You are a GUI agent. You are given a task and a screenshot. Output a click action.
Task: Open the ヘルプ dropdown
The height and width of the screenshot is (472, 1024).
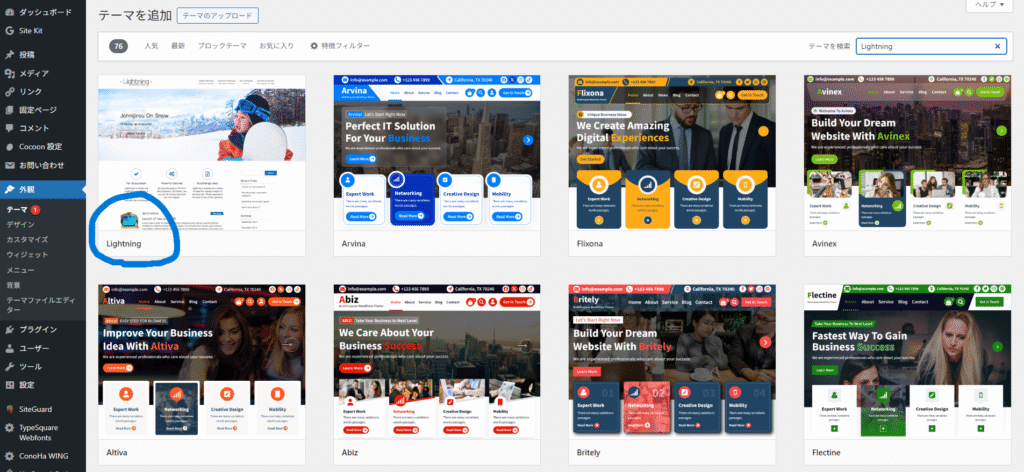click(x=995, y=5)
